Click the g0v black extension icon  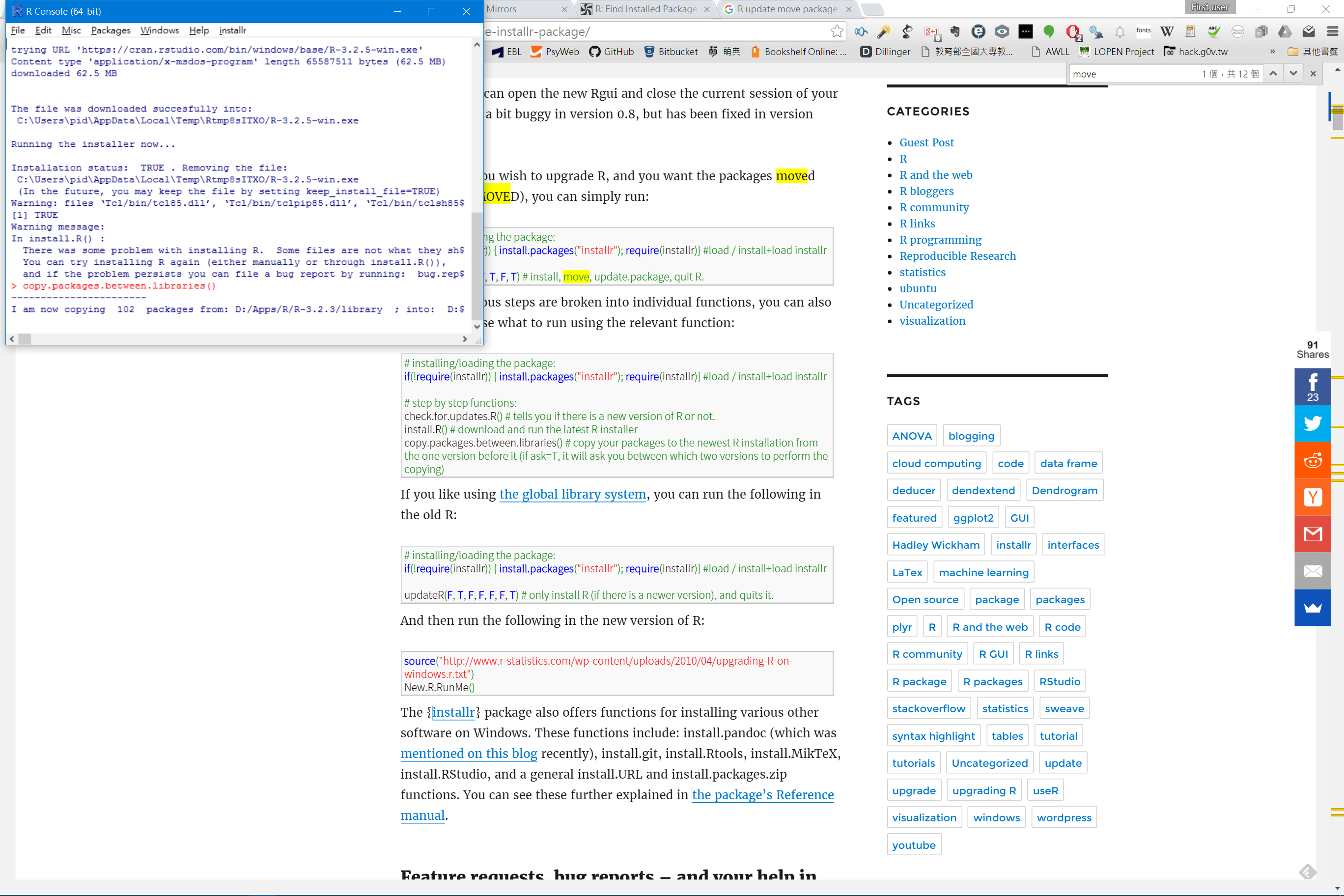pos(1026,32)
